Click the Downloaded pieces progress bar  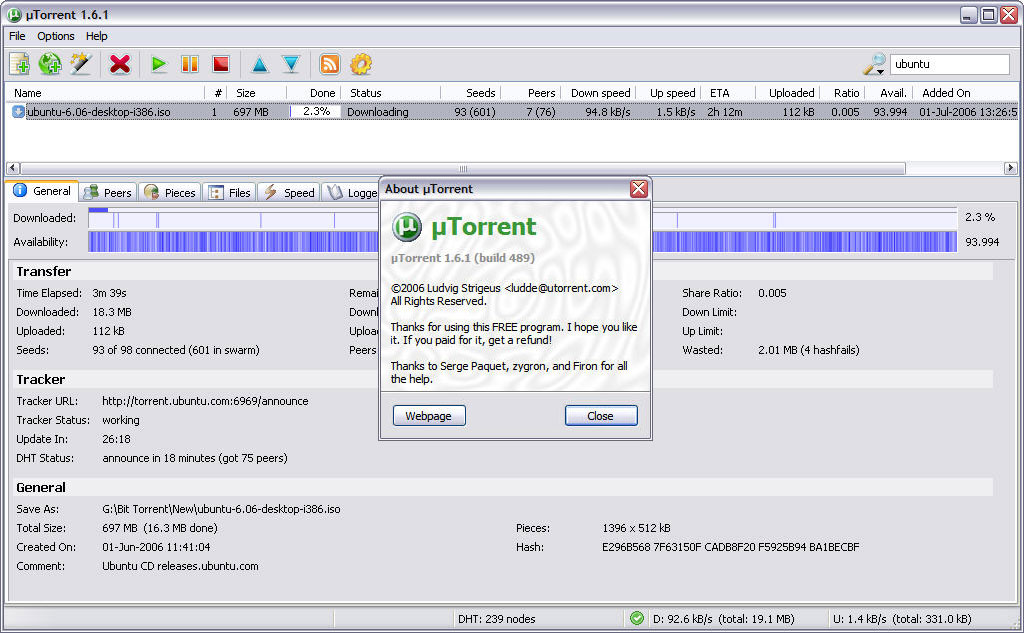point(522,218)
